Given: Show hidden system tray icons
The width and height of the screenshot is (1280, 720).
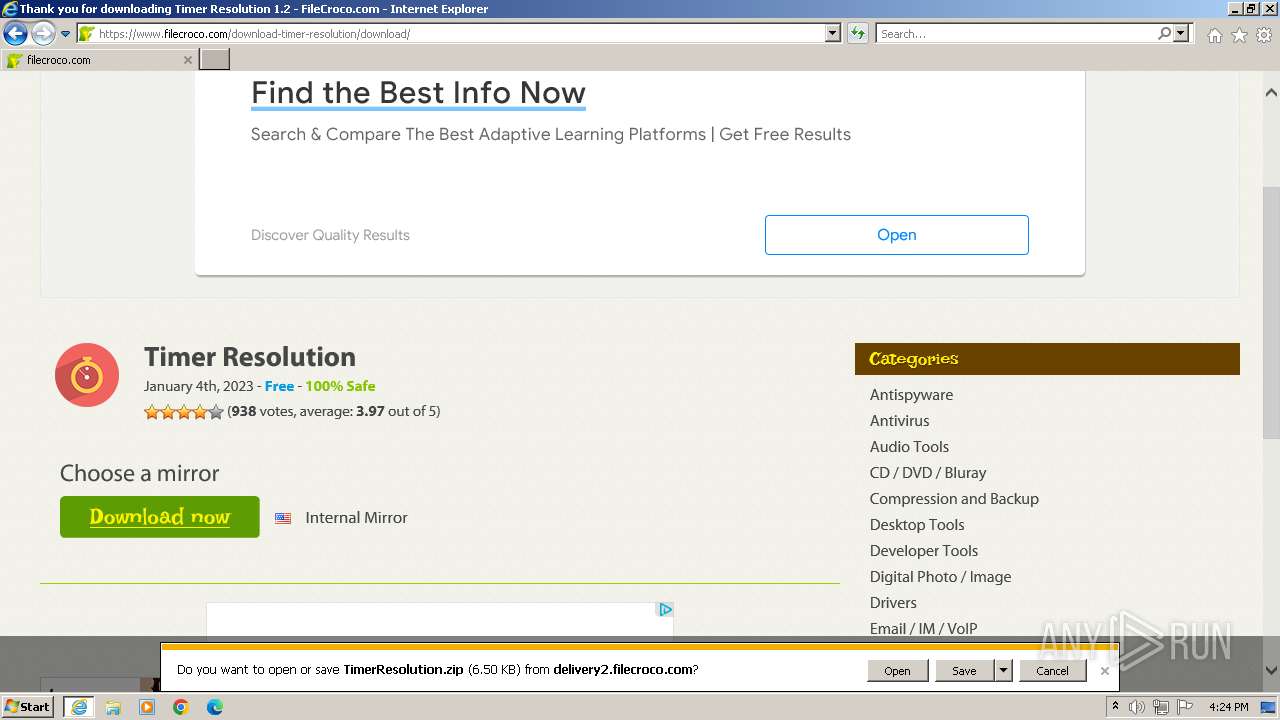Looking at the screenshot, I should [1115, 707].
